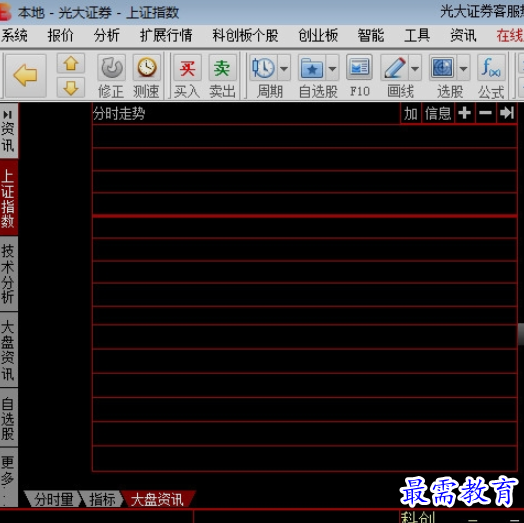Click the scrollbar handle at chart's right edge
The image size is (524, 523).
pos(521,334)
